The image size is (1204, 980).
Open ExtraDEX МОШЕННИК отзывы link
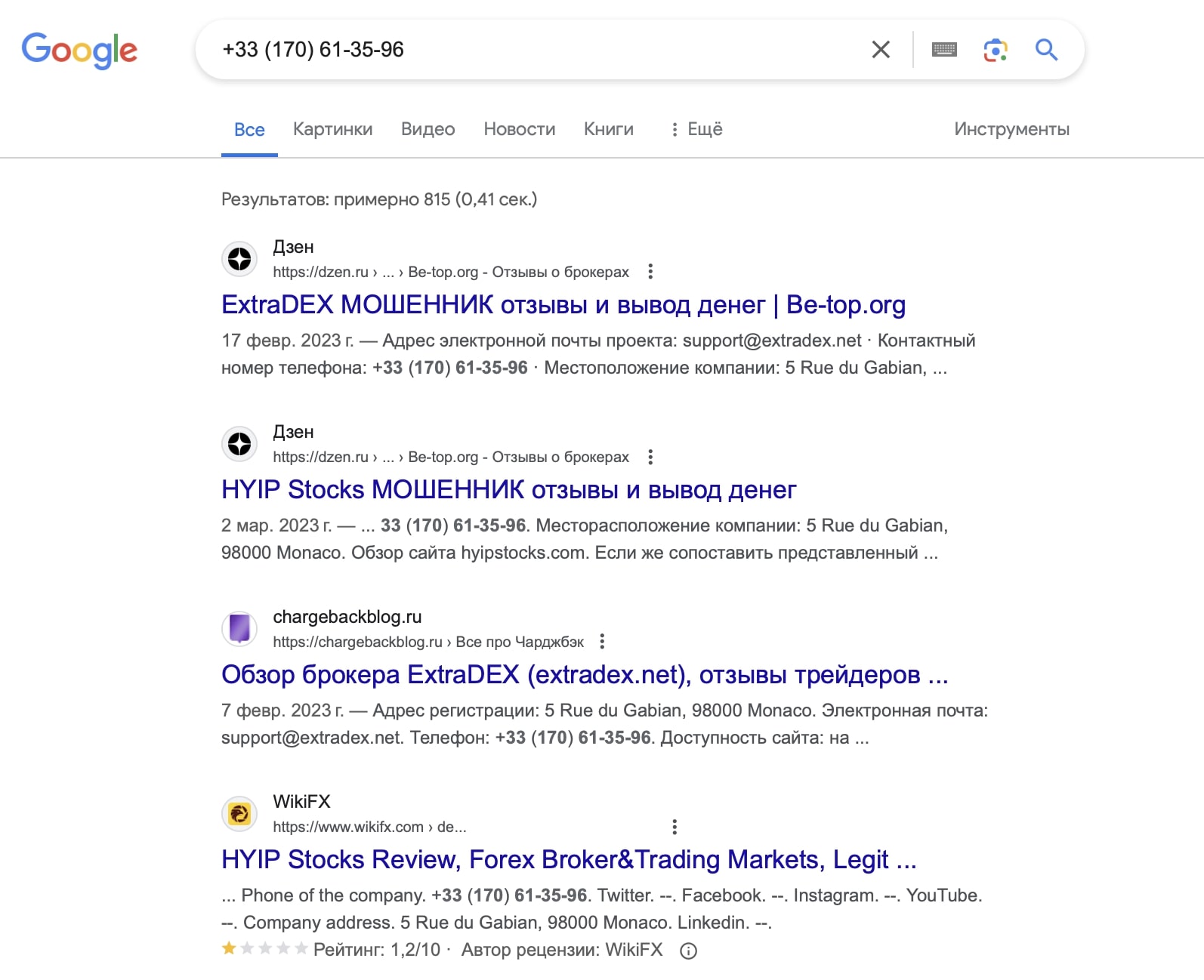point(563,305)
